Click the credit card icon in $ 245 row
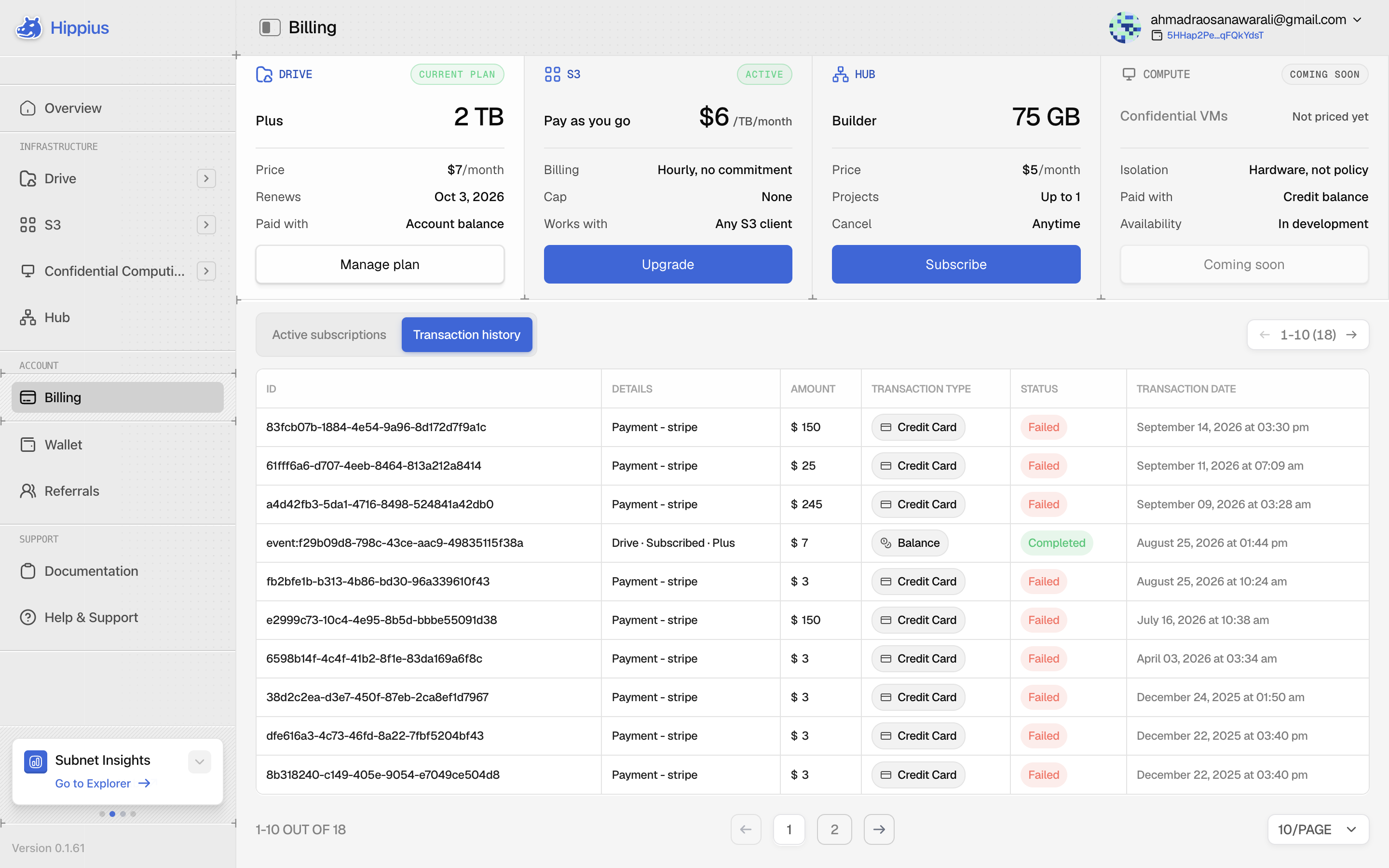The width and height of the screenshot is (1389, 868). pos(885,504)
